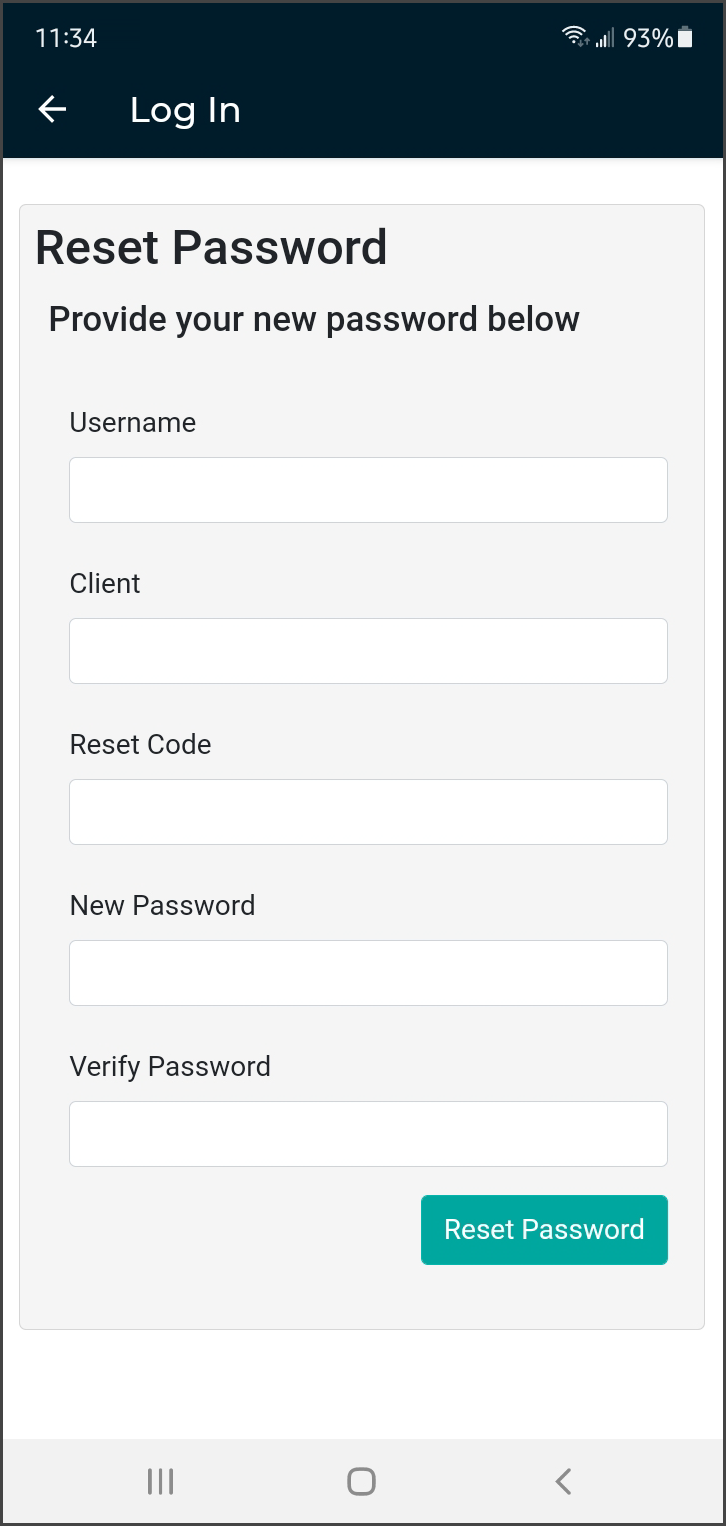The height and width of the screenshot is (1526, 726).
Task: Tap the back arrow in header
Action: 52,110
